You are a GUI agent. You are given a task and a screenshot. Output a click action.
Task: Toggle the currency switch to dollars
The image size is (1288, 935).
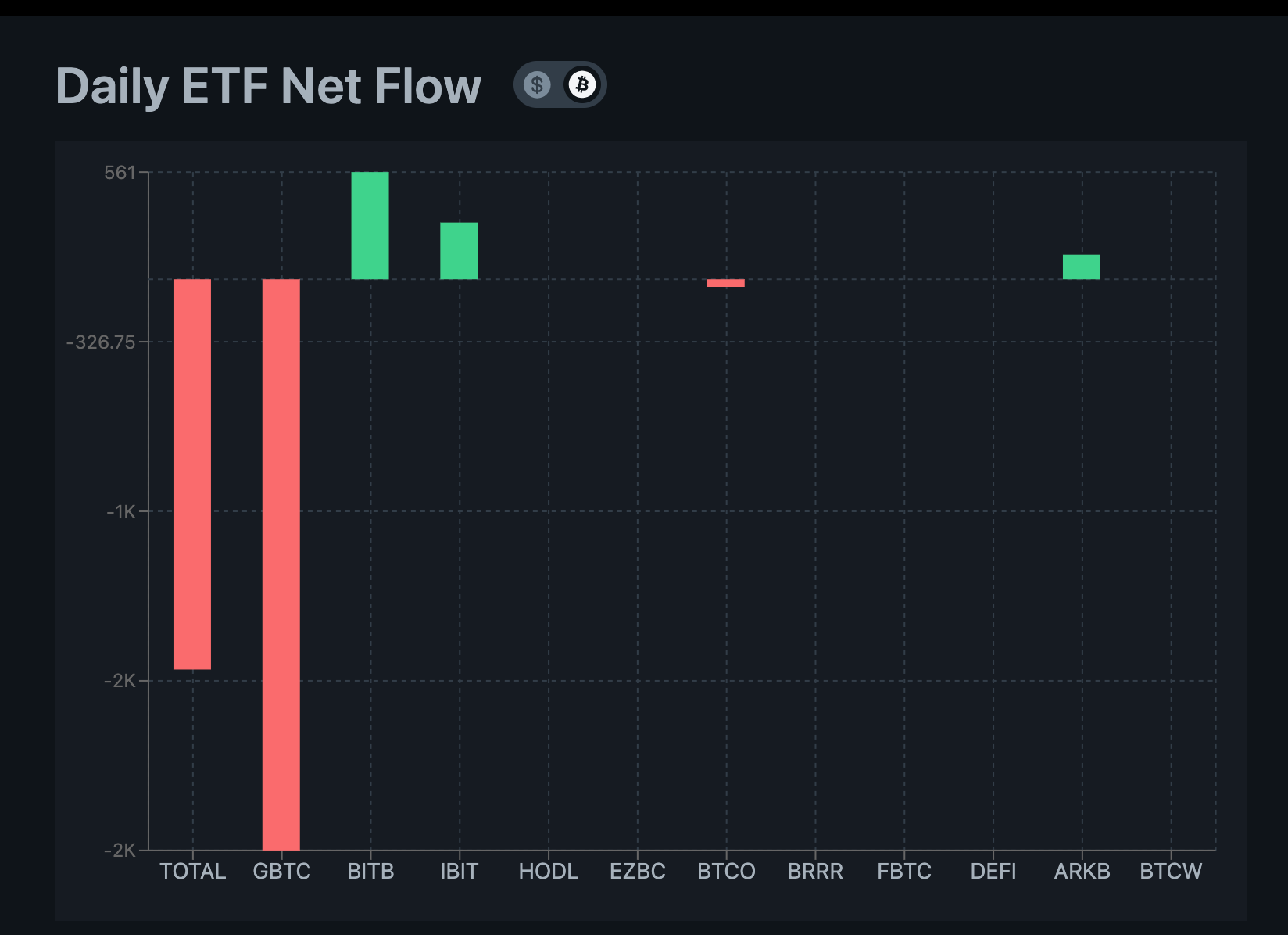tap(537, 84)
